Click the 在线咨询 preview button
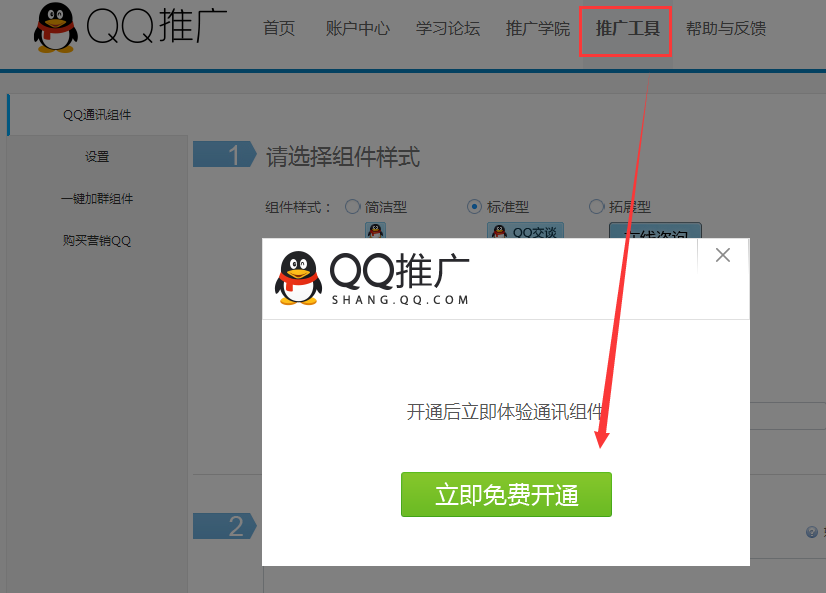Image resolution: width=826 pixels, height=593 pixels. click(x=655, y=233)
